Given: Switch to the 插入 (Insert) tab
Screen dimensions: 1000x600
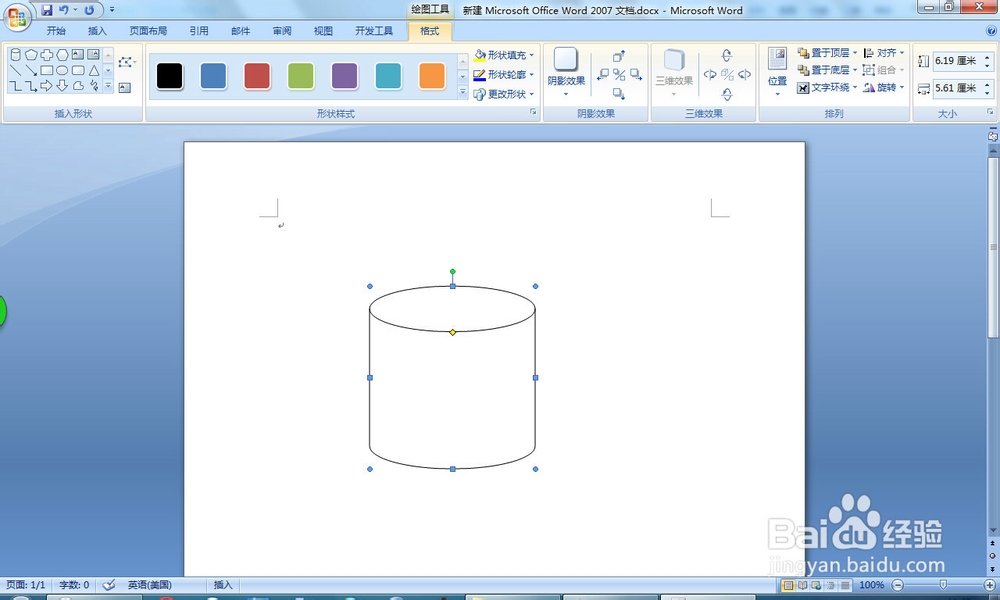Looking at the screenshot, I should [x=97, y=31].
